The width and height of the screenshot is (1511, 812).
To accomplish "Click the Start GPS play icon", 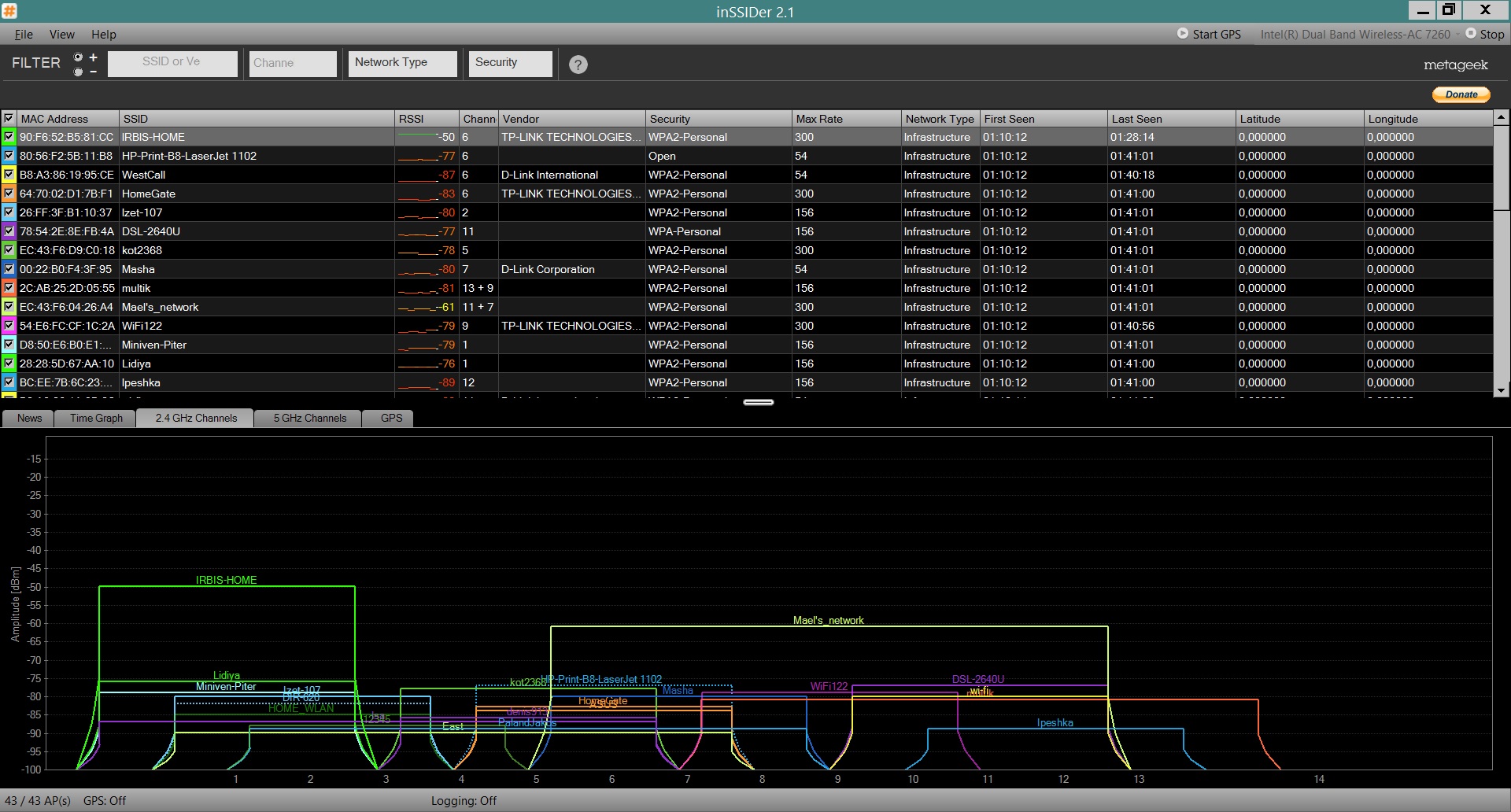I will [1182, 34].
